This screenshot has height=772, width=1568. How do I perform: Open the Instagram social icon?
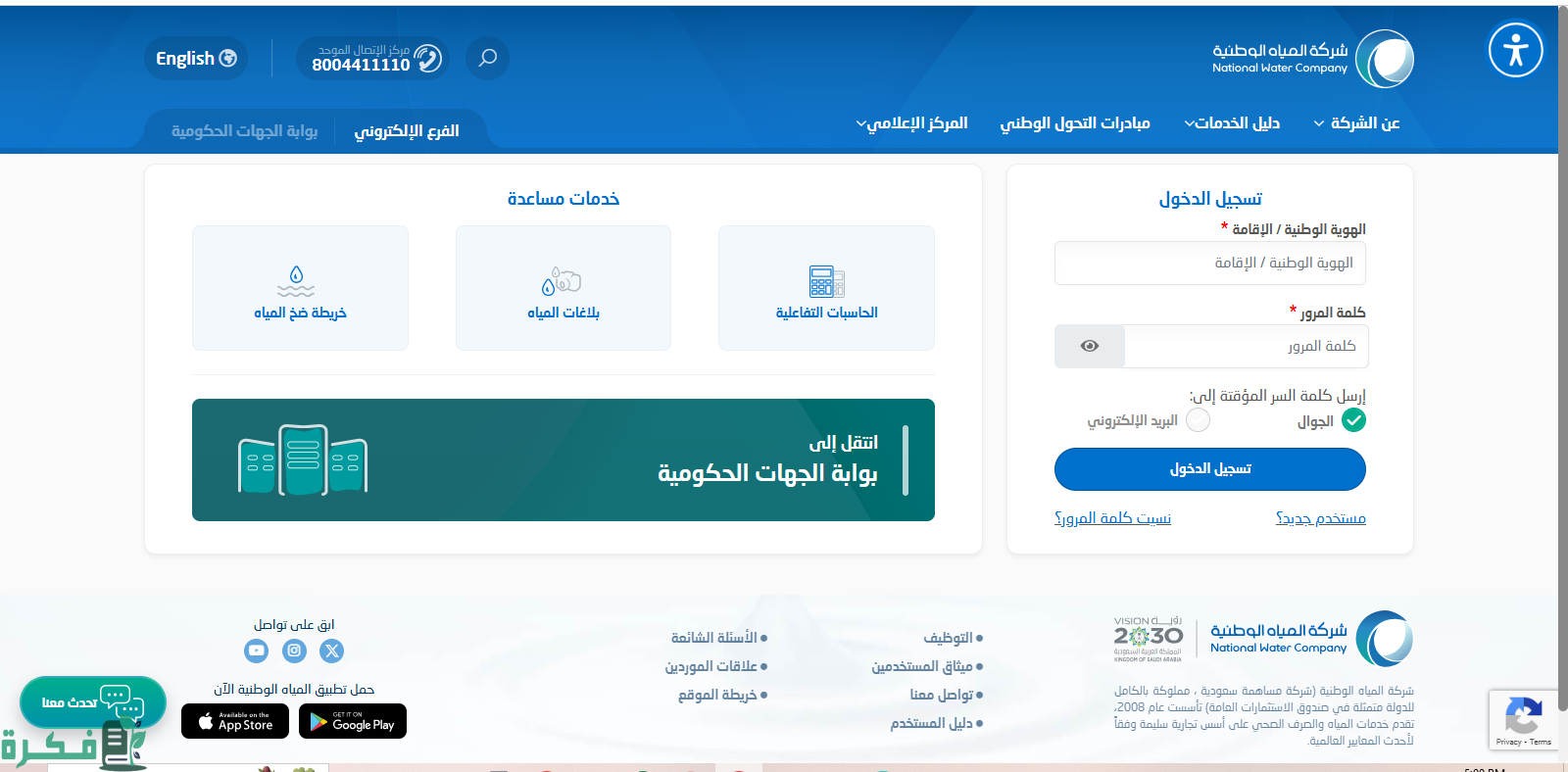click(x=294, y=651)
